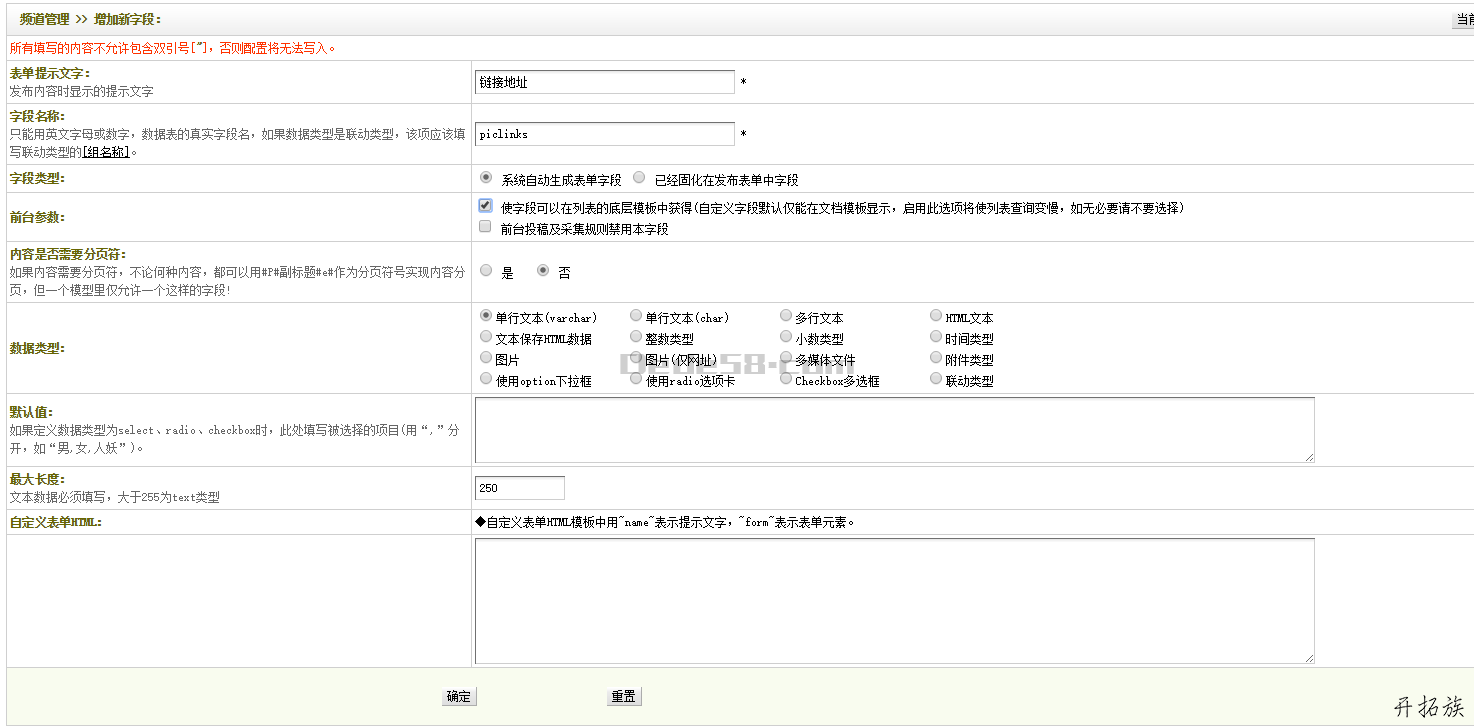Click the 确定 submit button
Screen dimensions: 1474x728
[459, 697]
